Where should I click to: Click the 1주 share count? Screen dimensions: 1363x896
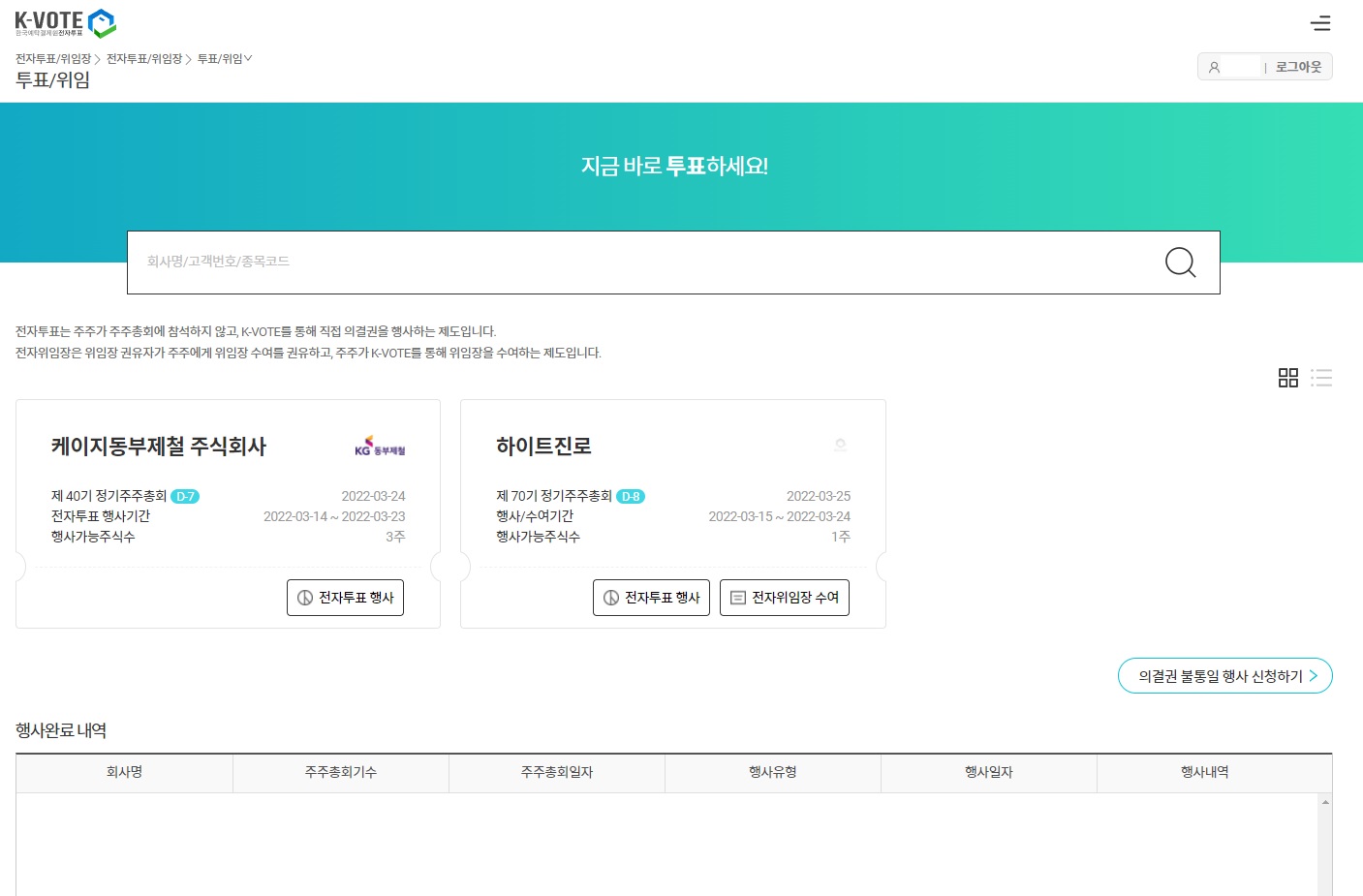pyautogui.click(x=841, y=537)
